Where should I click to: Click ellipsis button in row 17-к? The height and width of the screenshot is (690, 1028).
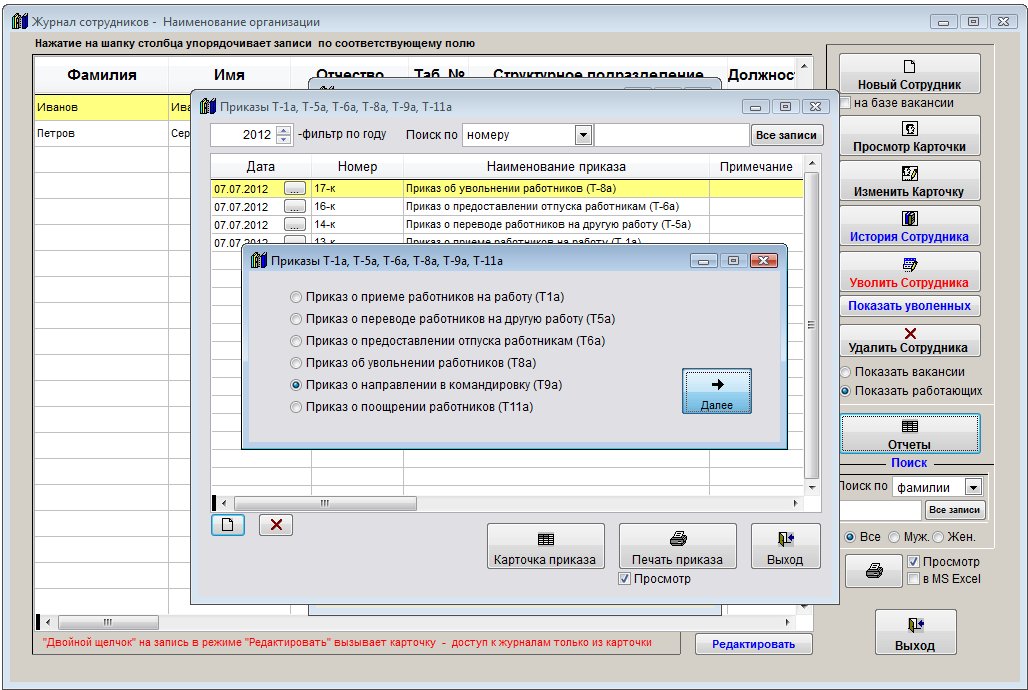294,189
